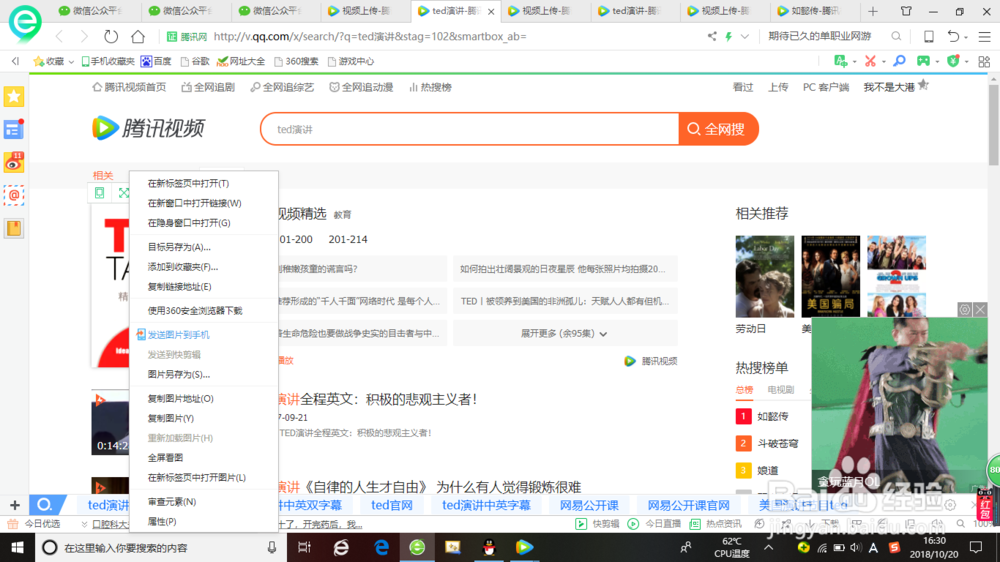Open 热搜榜 link
1000x562 pixels.
pos(430,87)
